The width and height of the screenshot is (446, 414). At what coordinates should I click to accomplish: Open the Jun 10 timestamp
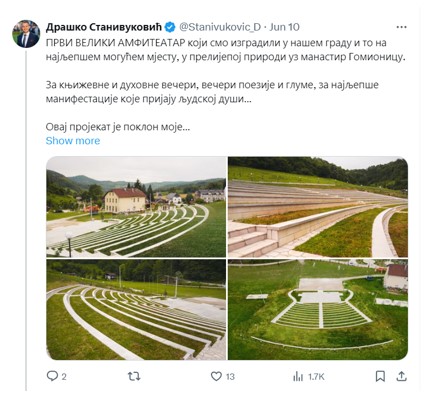(284, 27)
